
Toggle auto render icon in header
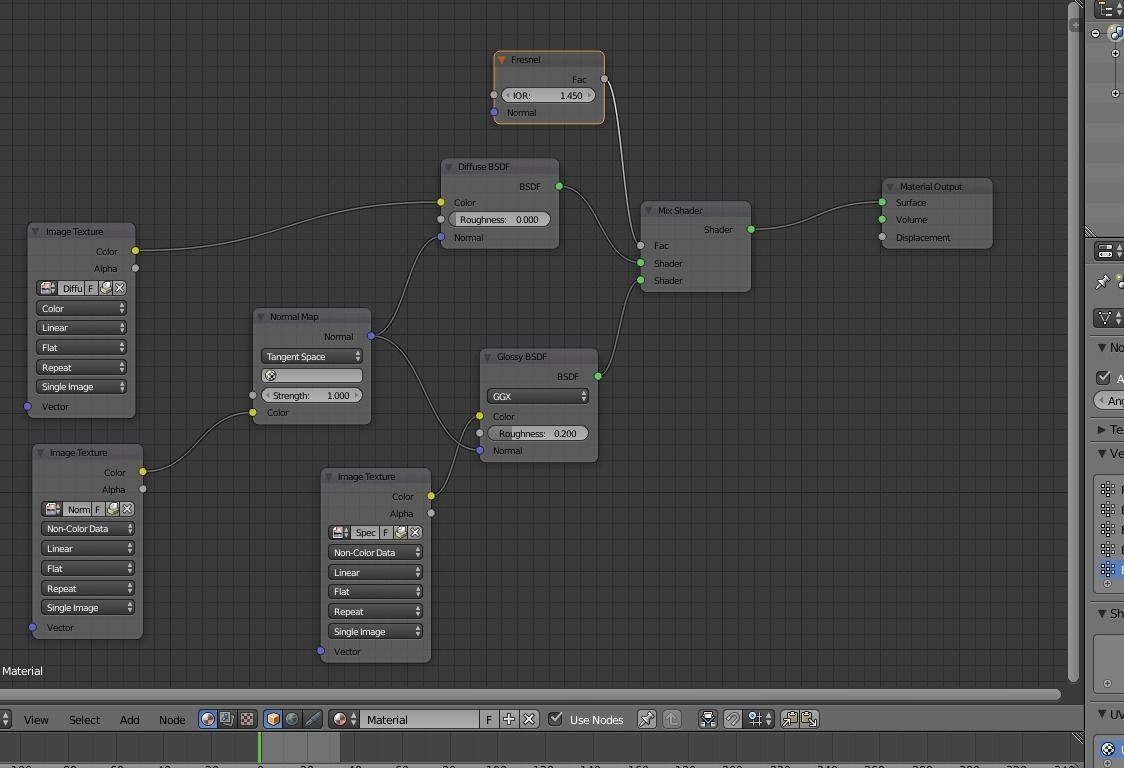[708, 719]
